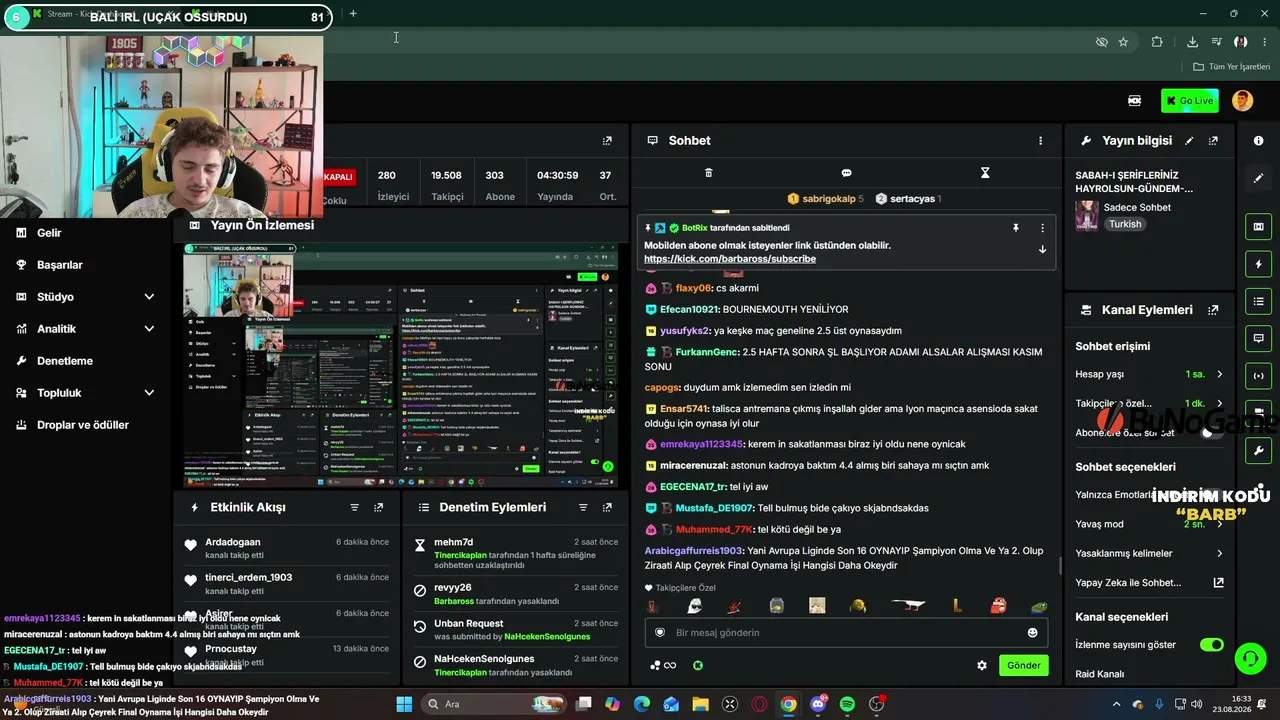Click the chat identity badge icon
This screenshot has width=1280, height=720.
[660, 633]
